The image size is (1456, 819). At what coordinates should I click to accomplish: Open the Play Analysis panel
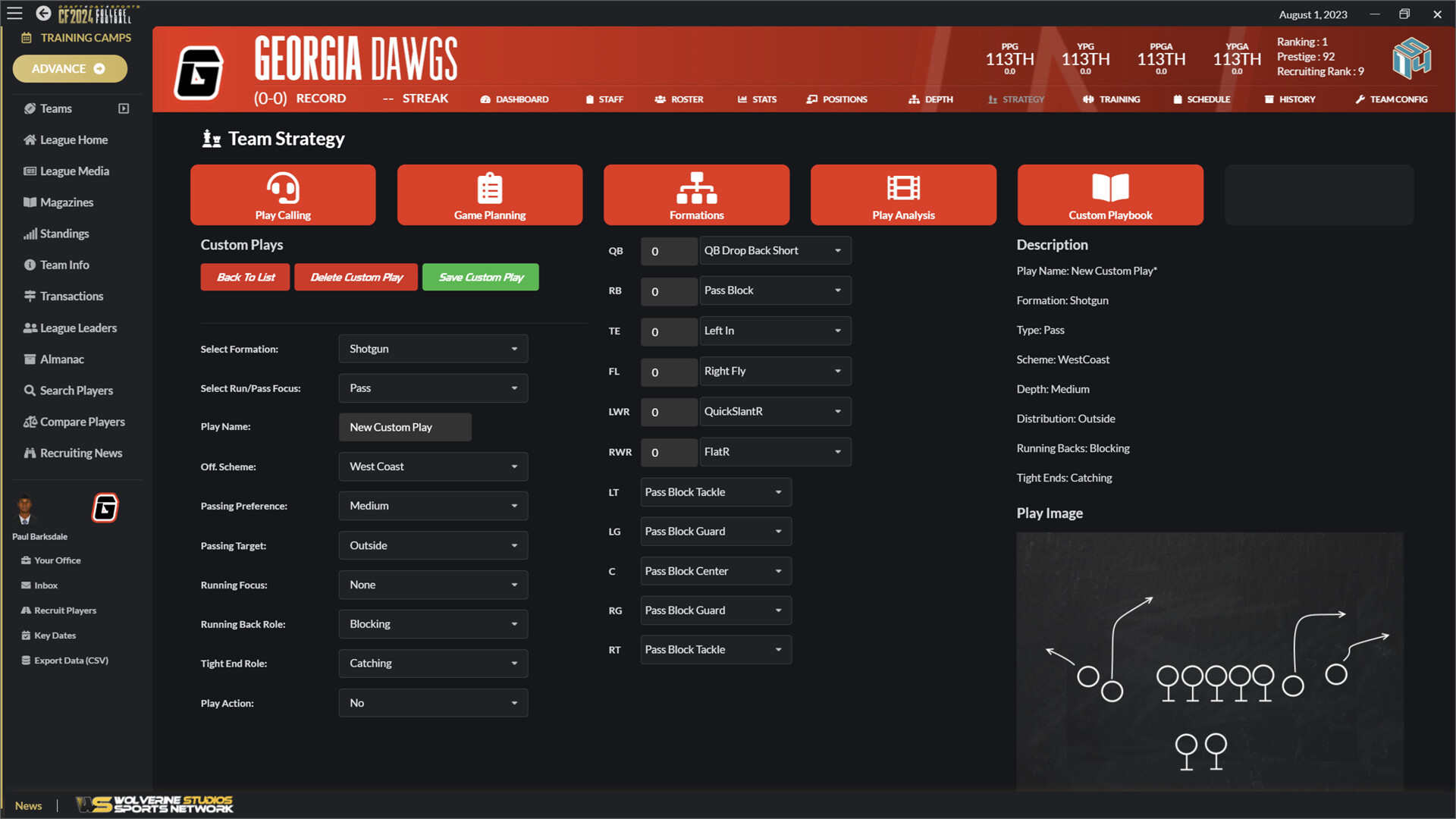tap(903, 195)
